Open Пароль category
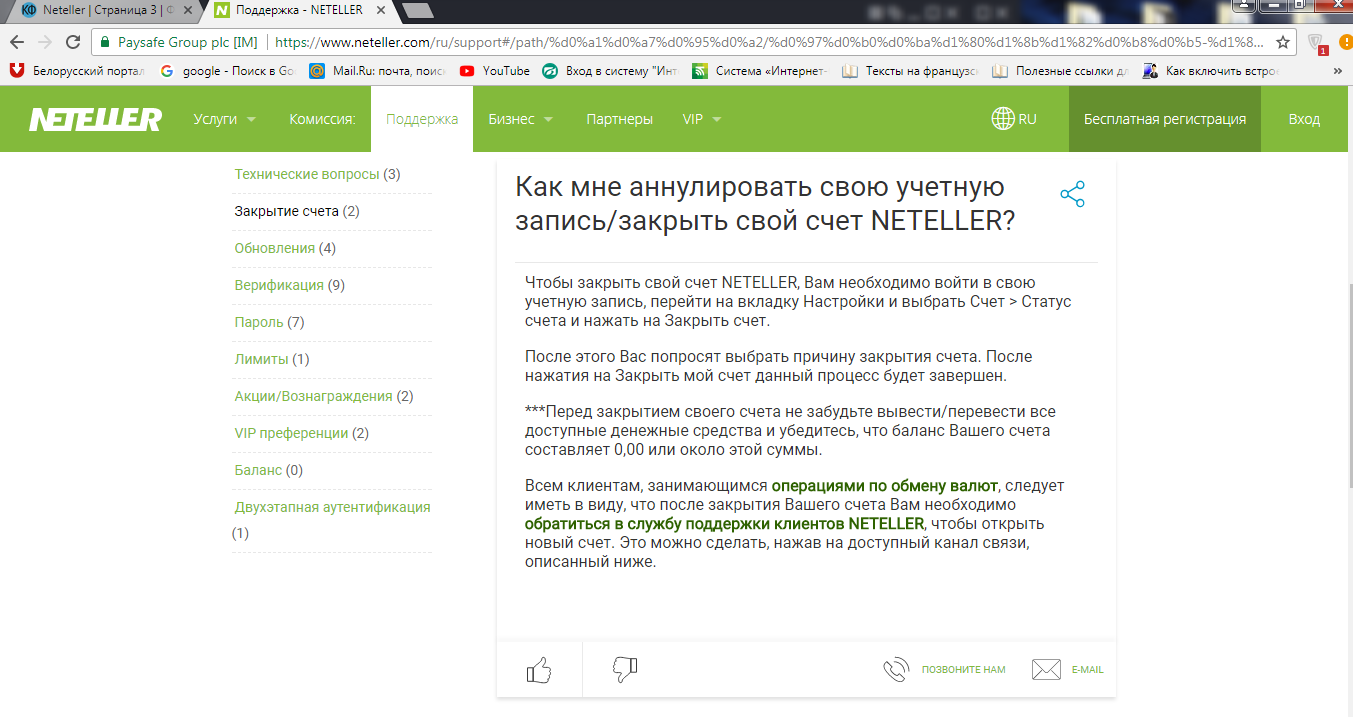Screen dimensions: 1353x717 pos(259,322)
